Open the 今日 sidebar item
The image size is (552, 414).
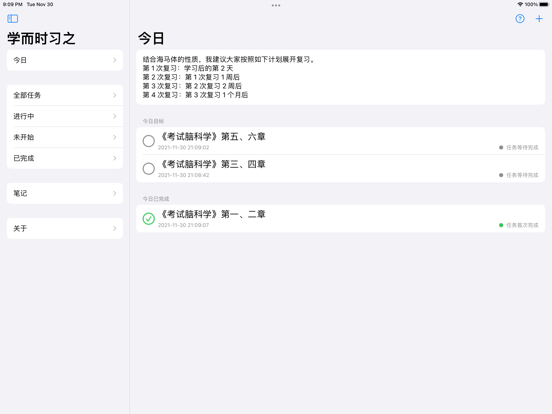click(65, 60)
